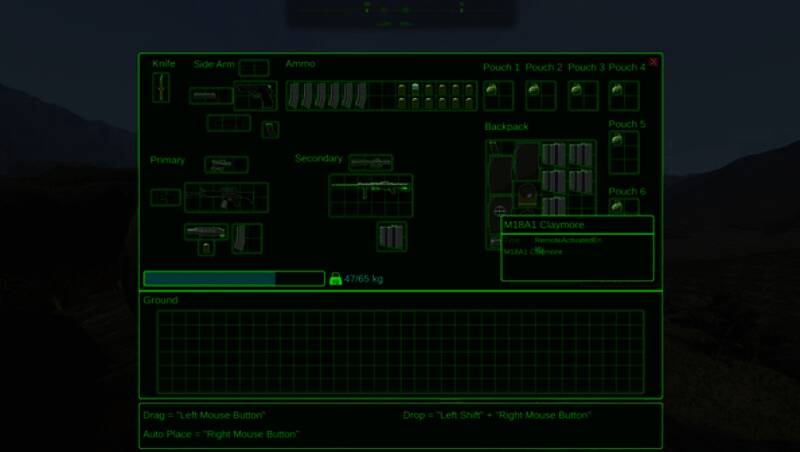Viewport: 800px width, 452px height.
Task: Click the pistol in the Side Arm slot
Action: (x=255, y=95)
